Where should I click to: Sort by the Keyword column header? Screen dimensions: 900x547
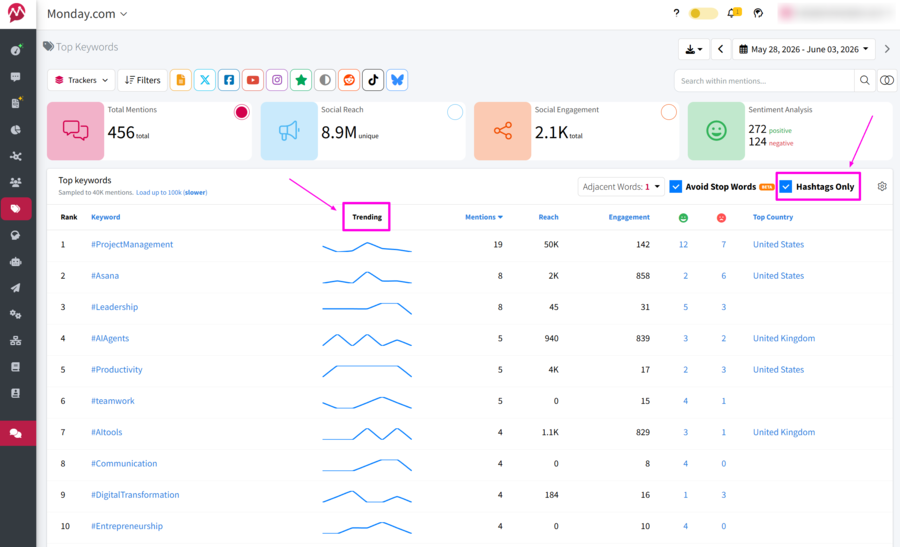pos(106,217)
